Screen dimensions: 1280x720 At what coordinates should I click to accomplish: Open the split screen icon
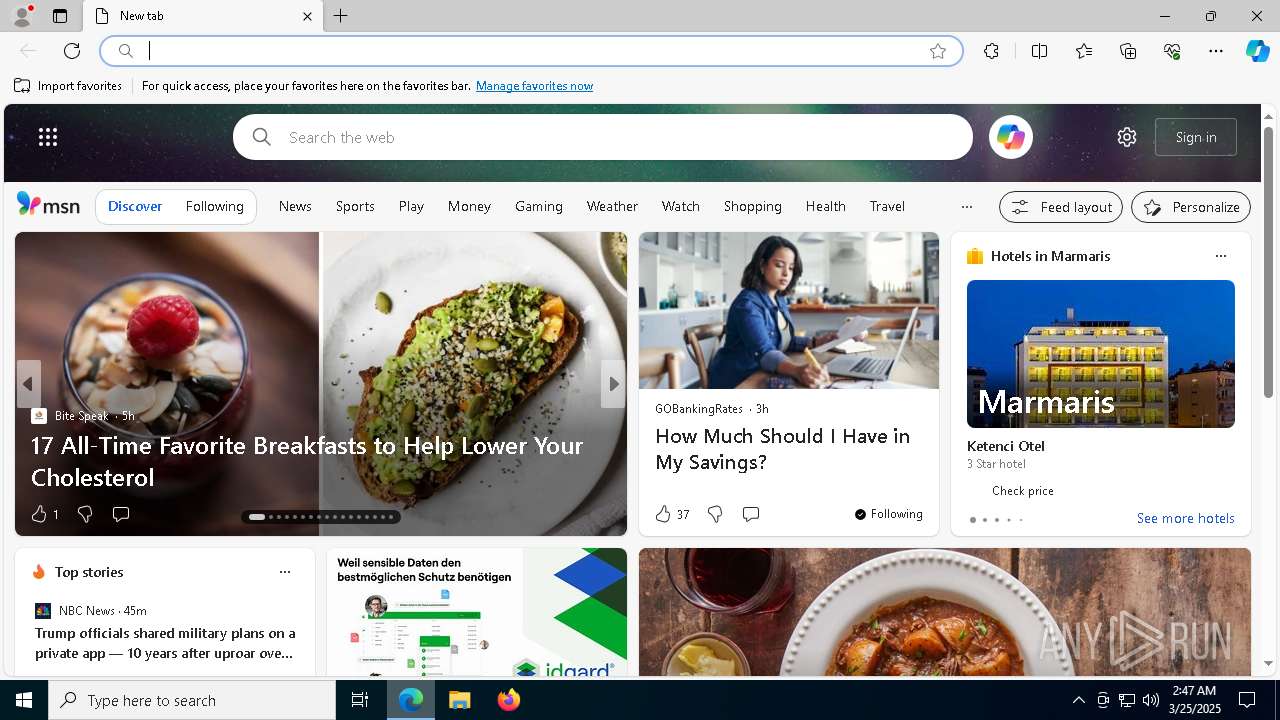tap(1039, 51)
